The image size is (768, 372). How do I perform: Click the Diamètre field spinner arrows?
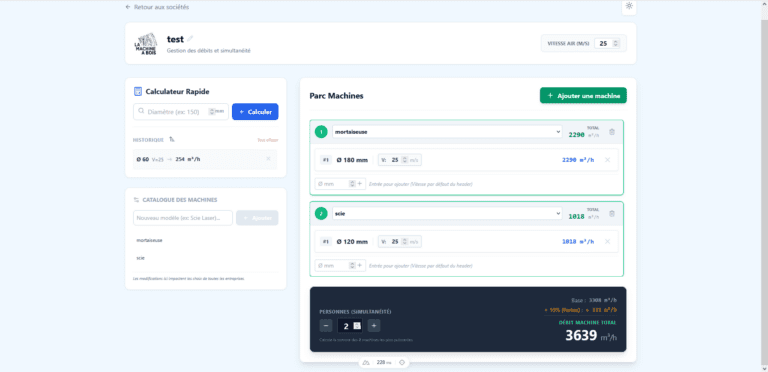212,112
